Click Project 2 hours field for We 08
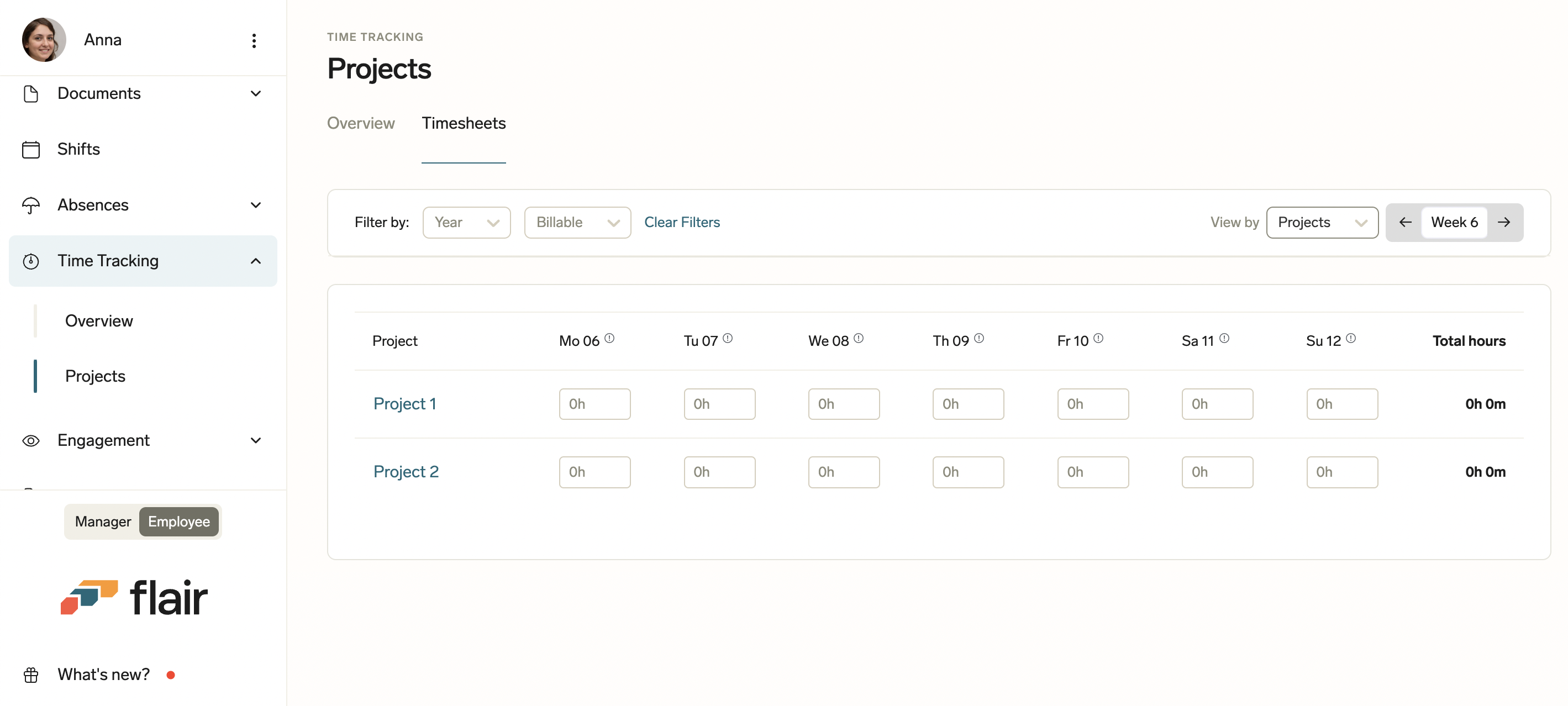Screen dimensions: 1568x706 [843, 472]
